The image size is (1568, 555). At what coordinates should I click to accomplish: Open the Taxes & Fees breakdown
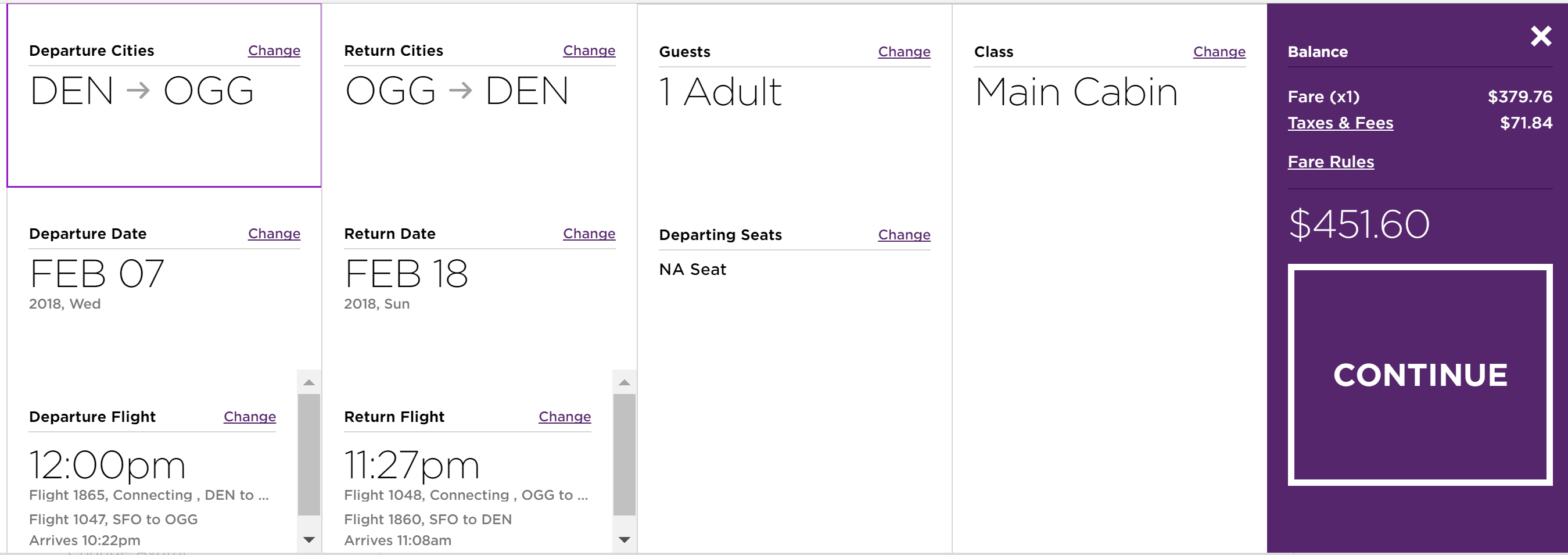pos(1340,123)
